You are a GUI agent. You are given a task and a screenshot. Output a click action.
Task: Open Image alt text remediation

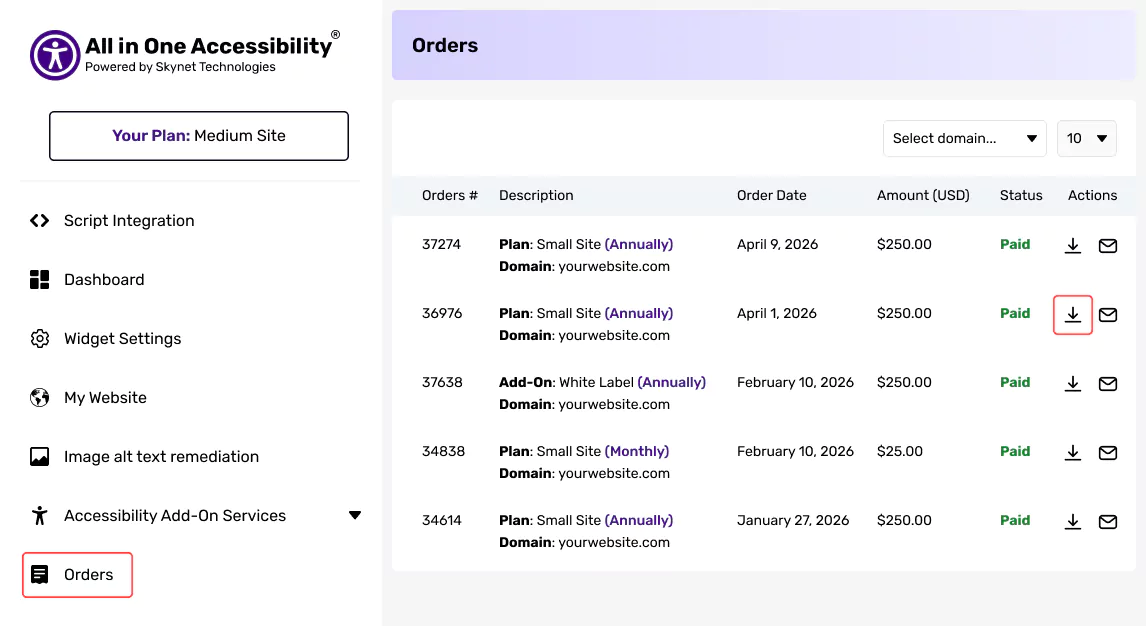tap(161, 457)
